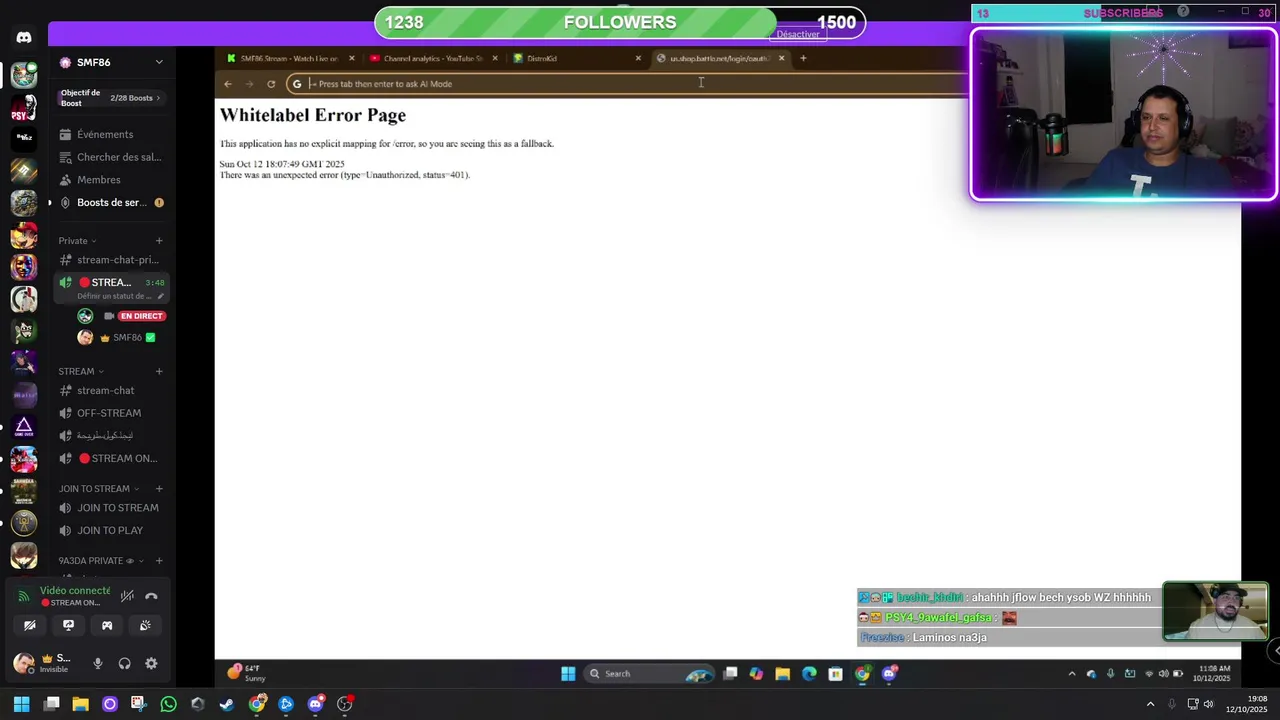Open the Windows Start button on the bottom taskbar
The width and height of the screenshot is (1280, 720).
(x=21, y=704)
